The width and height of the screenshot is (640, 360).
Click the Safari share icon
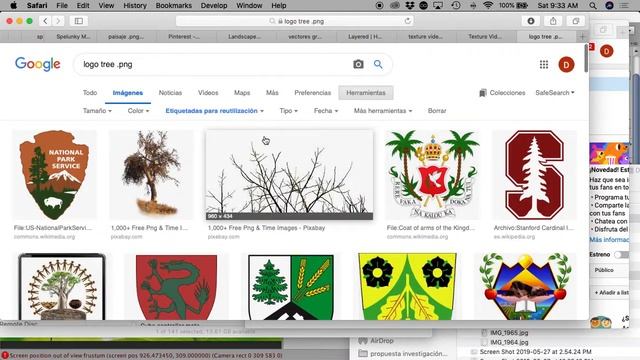[x=553, y=21]
